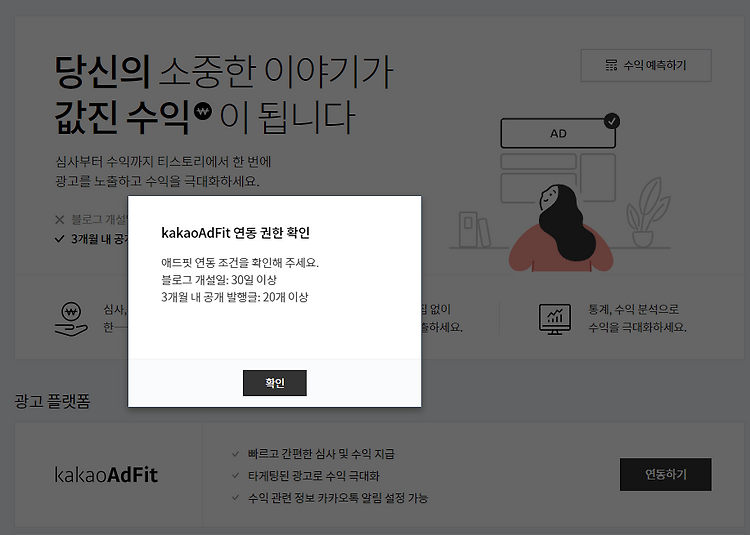
Task: Click the headline 당신의 소중한 이야기가
Action: coord(223,73)
